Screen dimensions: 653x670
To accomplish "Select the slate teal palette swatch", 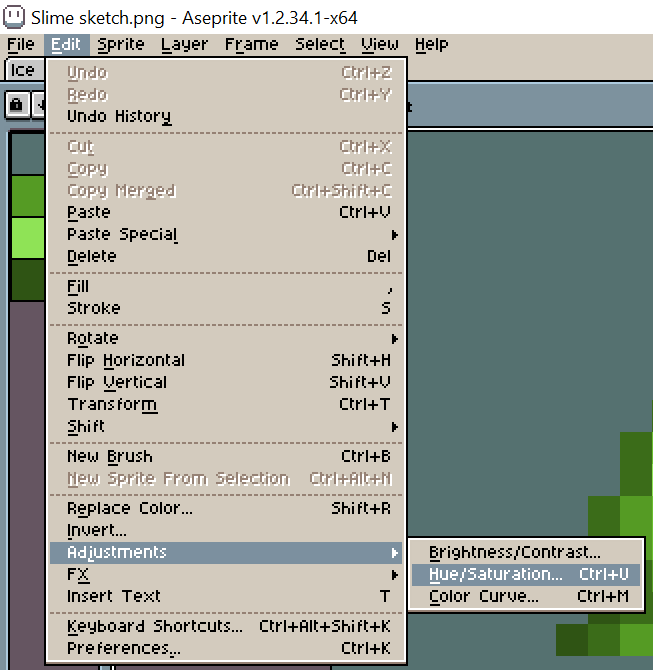I will pos(28,153).
